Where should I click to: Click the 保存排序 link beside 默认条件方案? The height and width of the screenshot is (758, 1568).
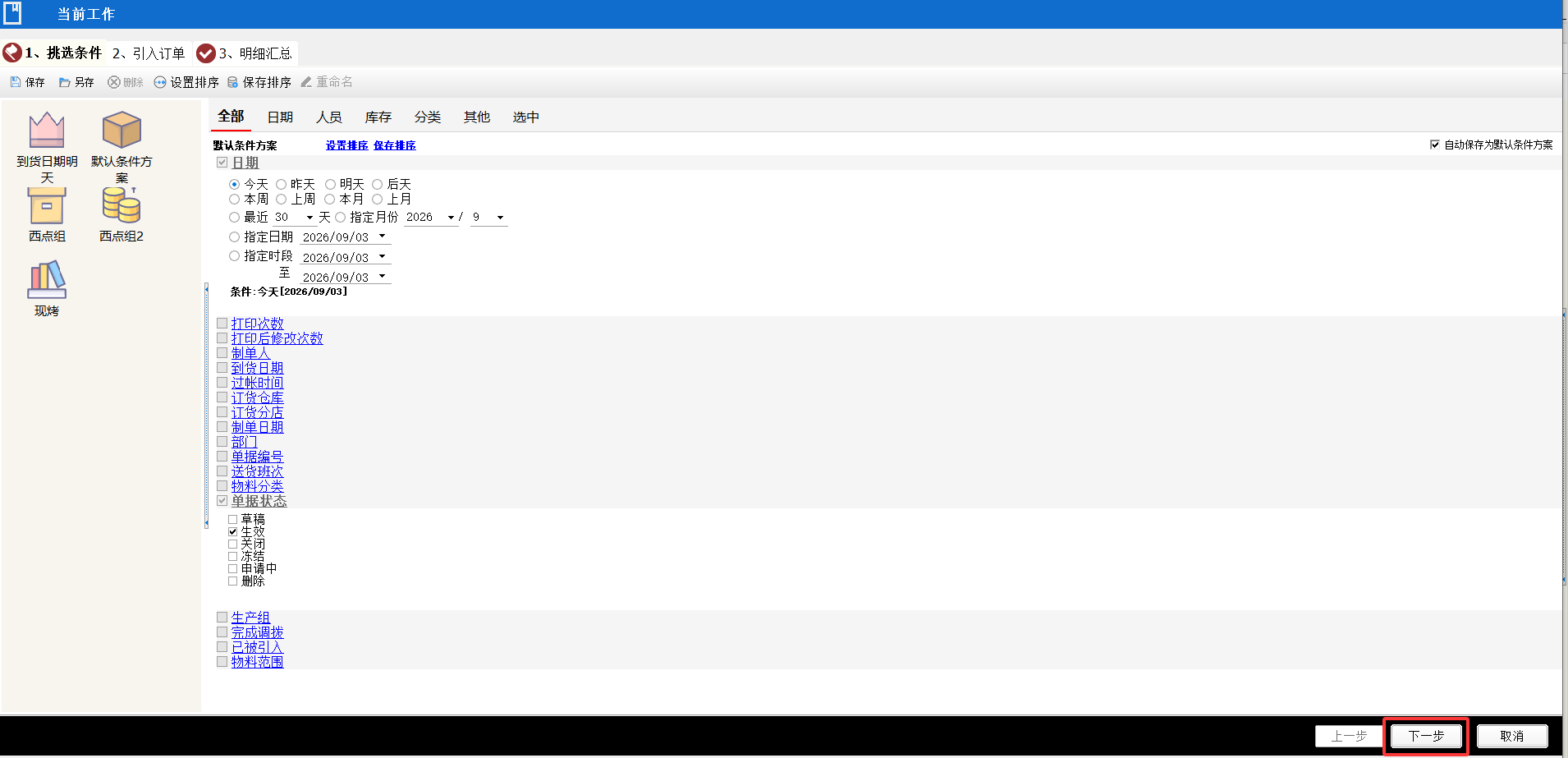tap(395, 145)
